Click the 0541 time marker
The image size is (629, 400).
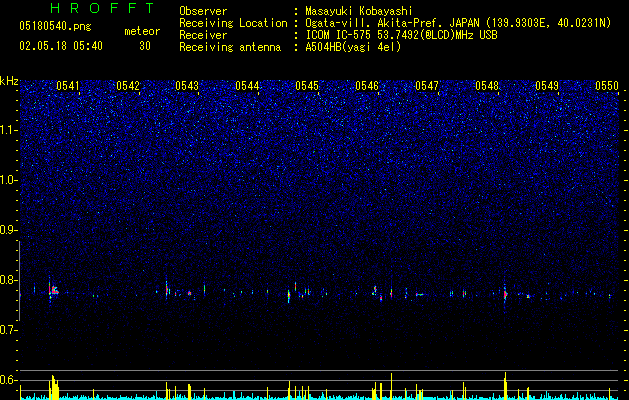coord(67,86)
